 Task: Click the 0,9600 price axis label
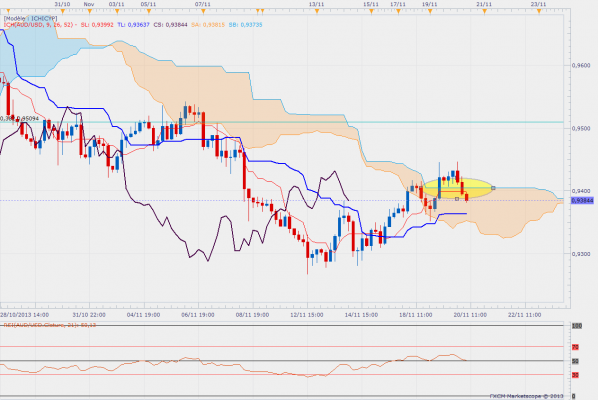click(581, 66)
